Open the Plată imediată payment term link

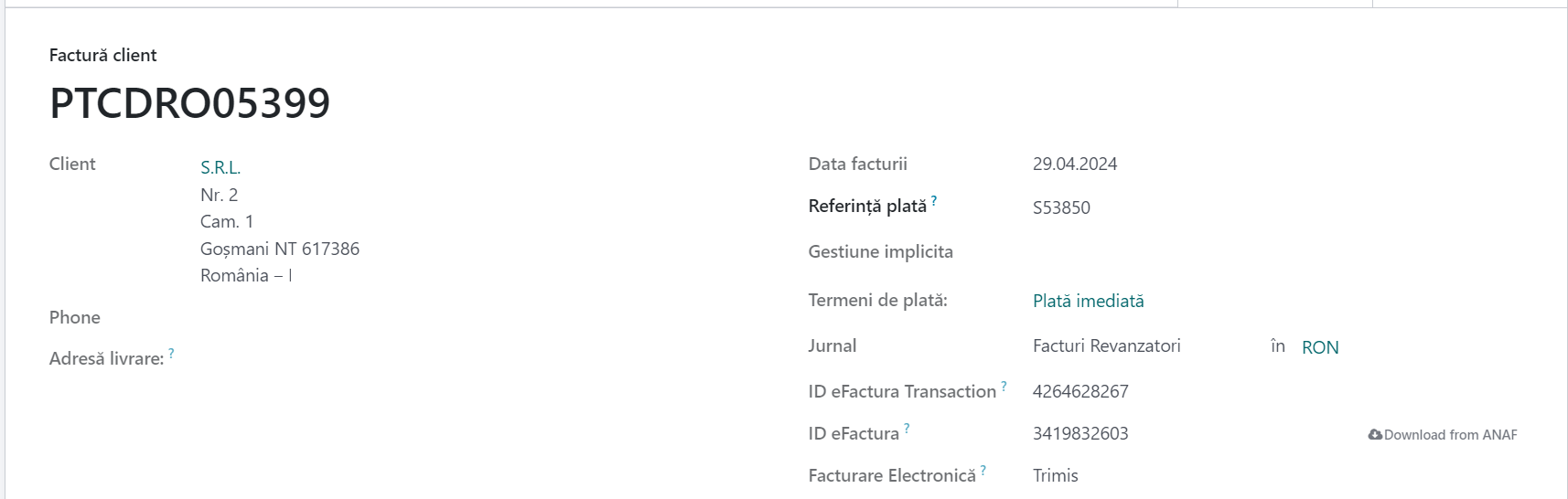click(x=1089, y=301)
